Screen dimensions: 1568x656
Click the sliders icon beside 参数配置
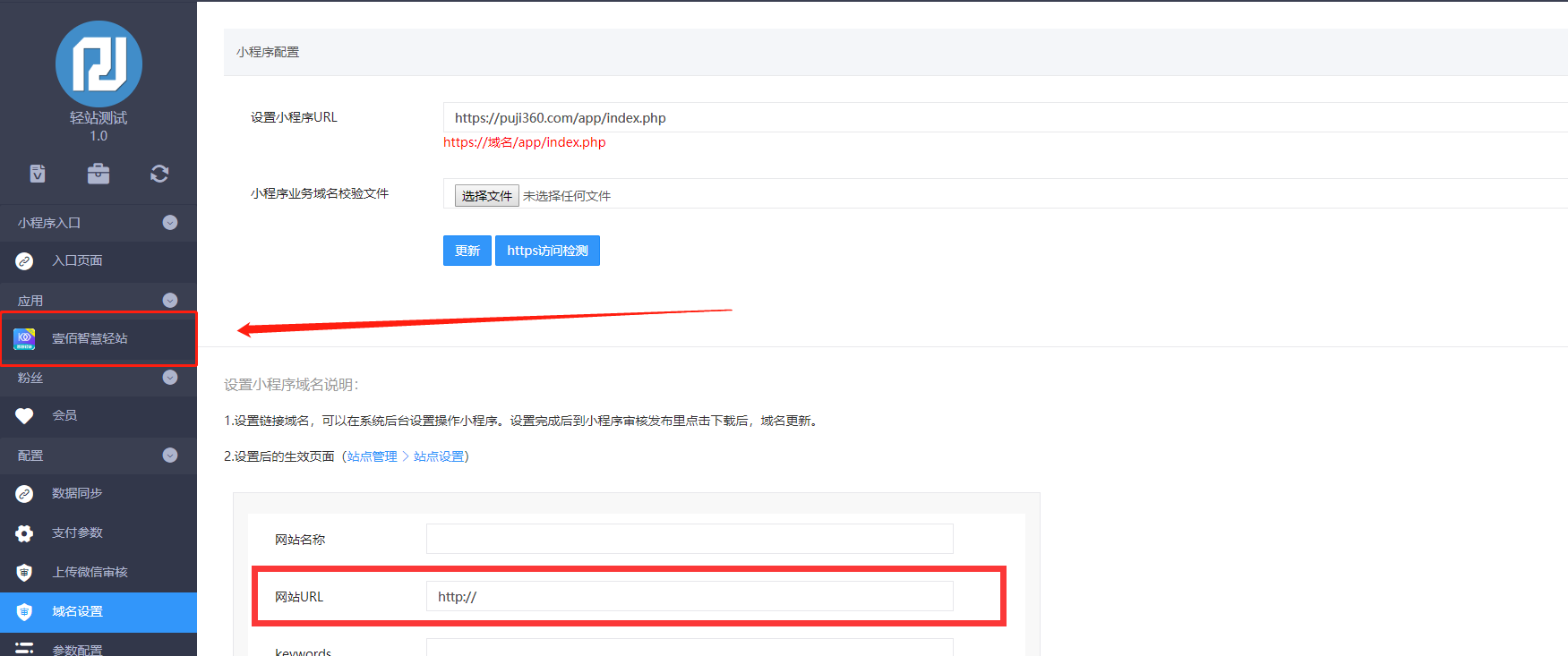24,648
